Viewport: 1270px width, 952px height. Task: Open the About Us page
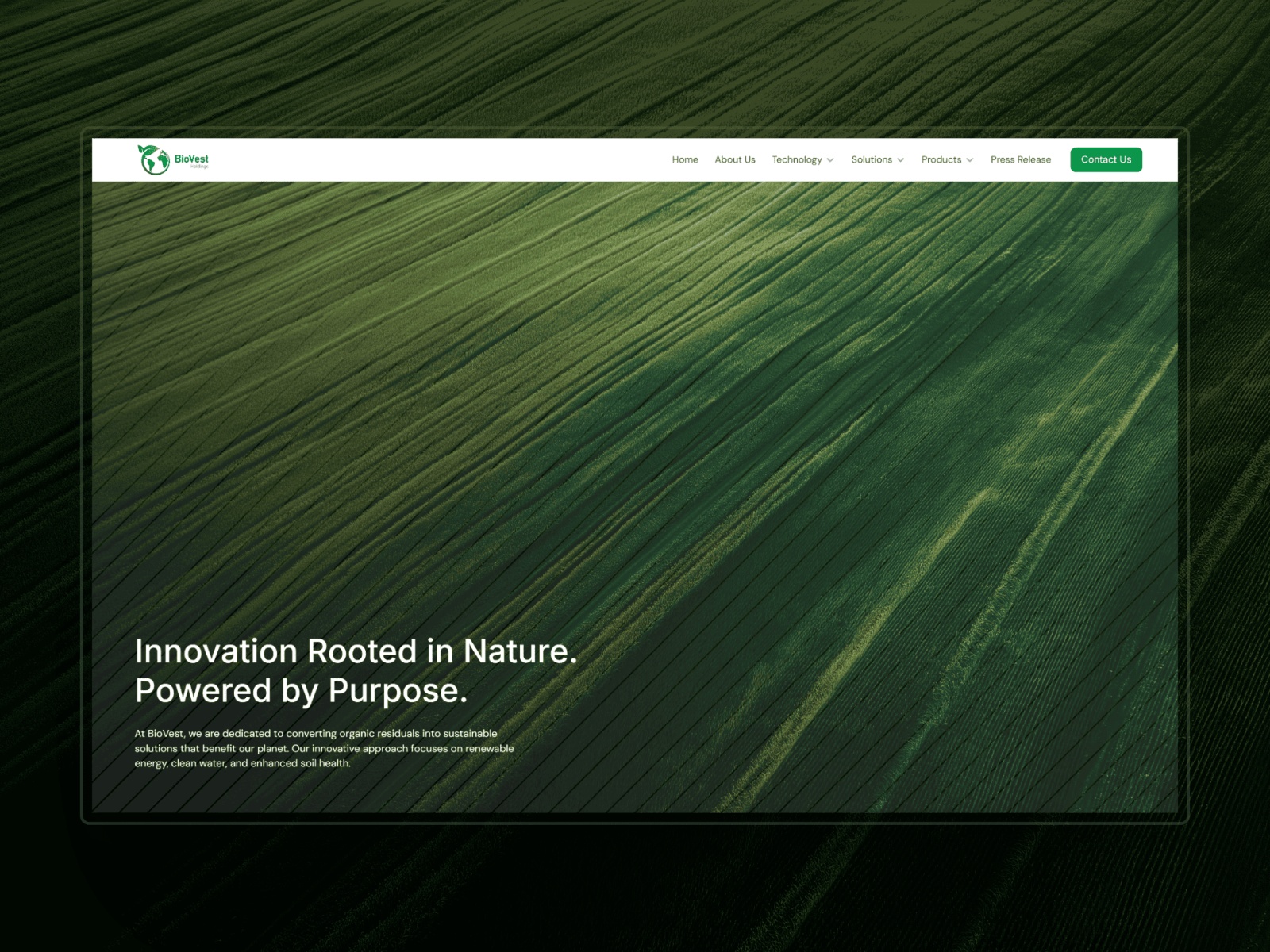[x=735, y=159]
